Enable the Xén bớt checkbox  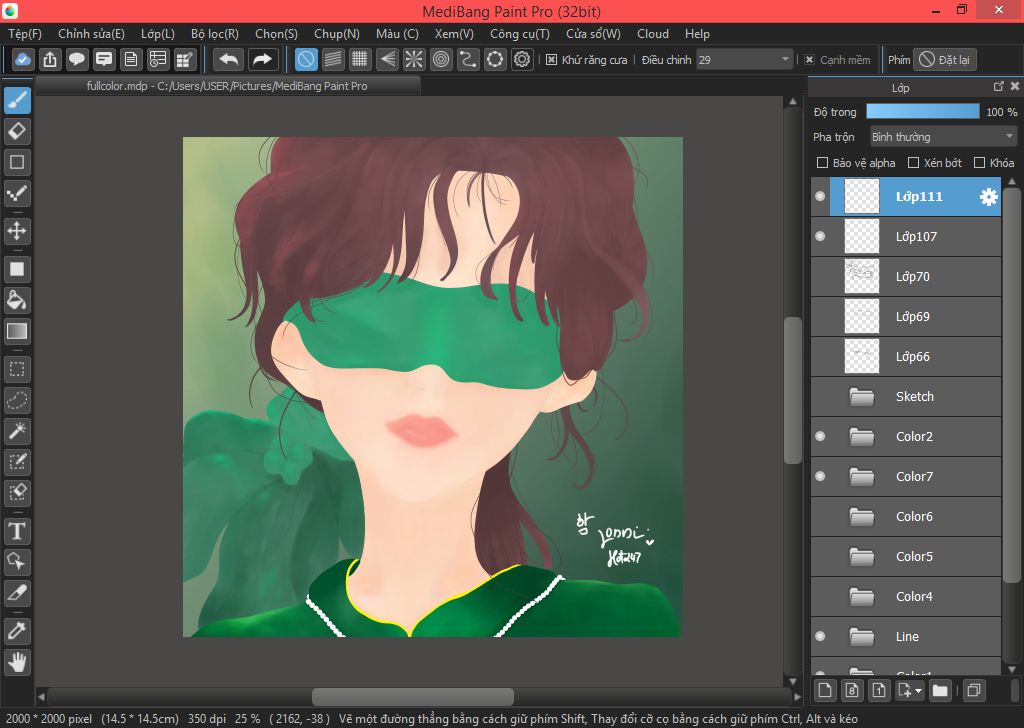pos(914,163)
